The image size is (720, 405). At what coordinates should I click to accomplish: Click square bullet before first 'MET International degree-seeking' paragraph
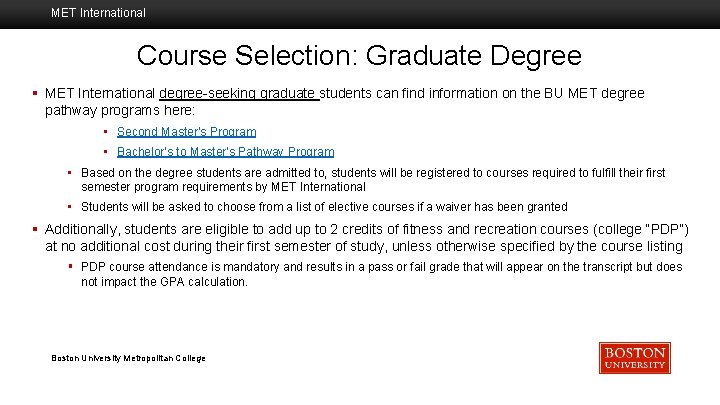pos(36,93)
